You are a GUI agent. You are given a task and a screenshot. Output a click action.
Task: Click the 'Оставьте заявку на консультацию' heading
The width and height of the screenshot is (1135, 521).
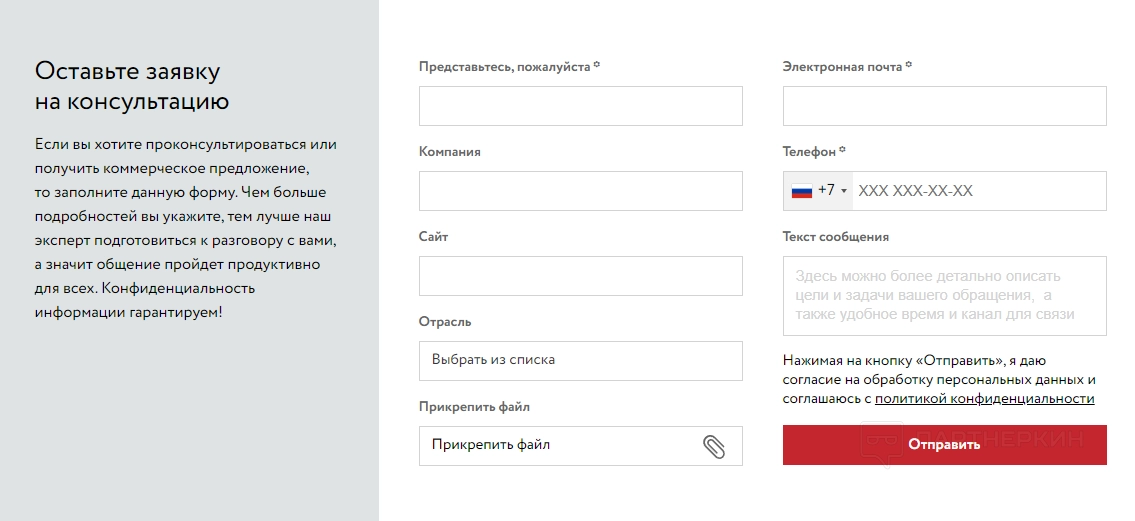click(x=132, y=86)
